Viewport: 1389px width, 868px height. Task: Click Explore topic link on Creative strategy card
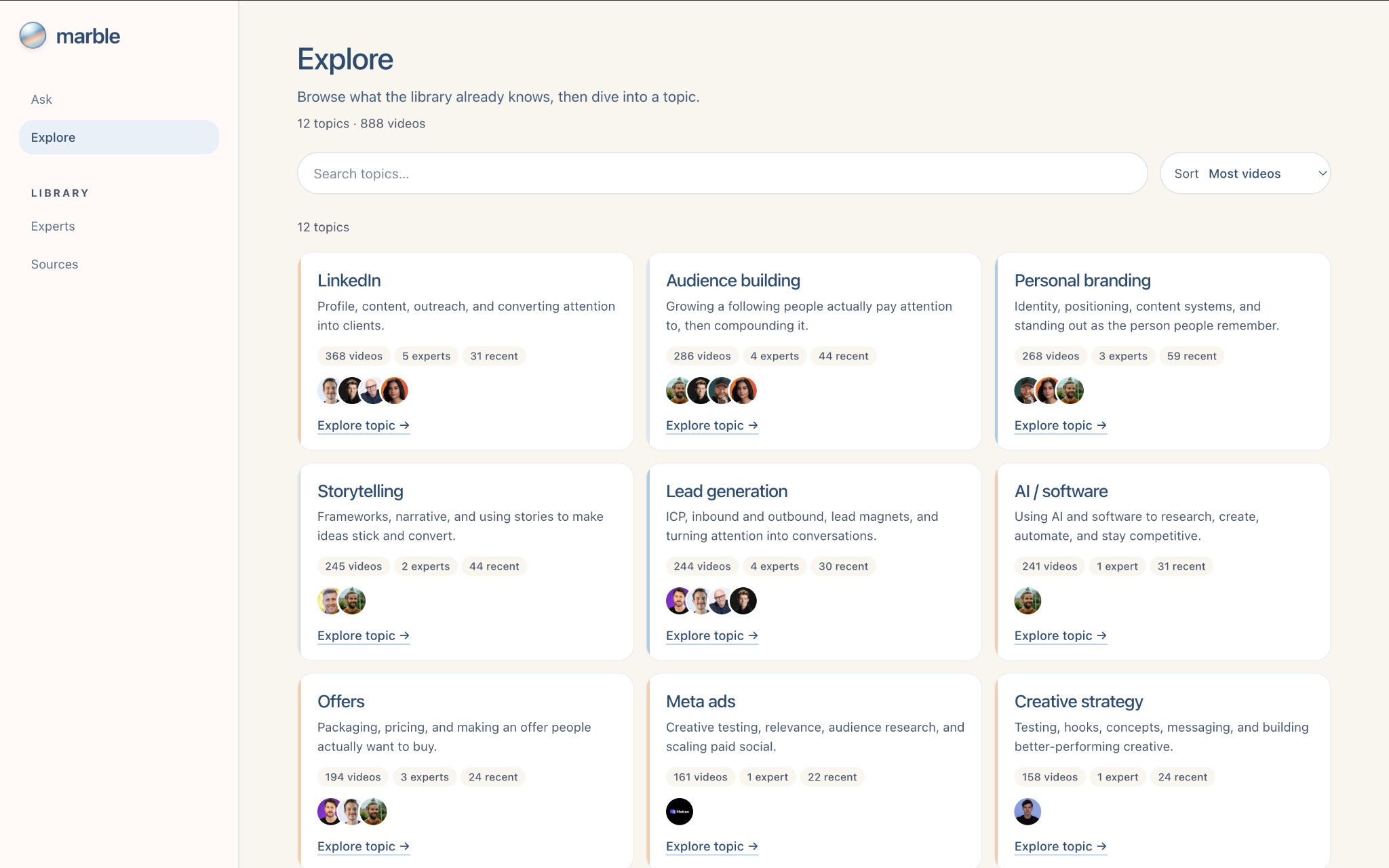click(x=1061, y=846)
